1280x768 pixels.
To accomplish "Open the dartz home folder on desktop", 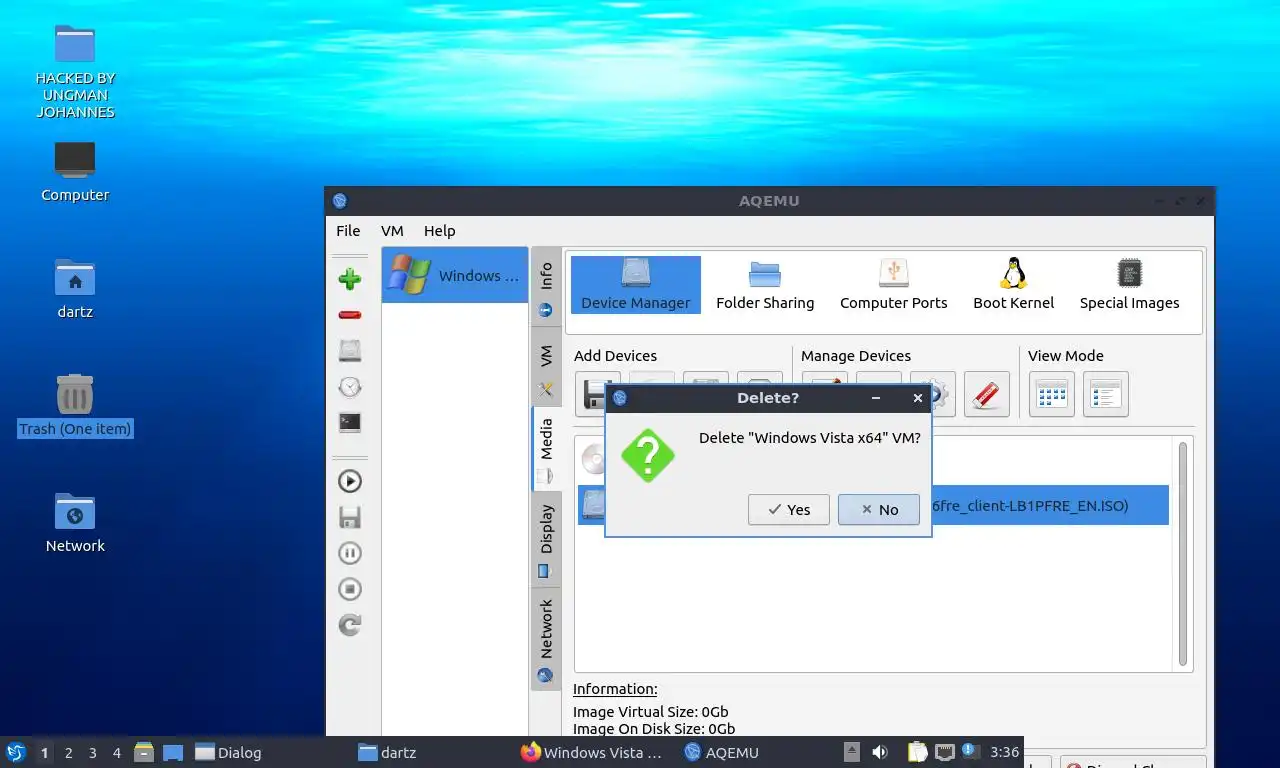I will point(75,288).
